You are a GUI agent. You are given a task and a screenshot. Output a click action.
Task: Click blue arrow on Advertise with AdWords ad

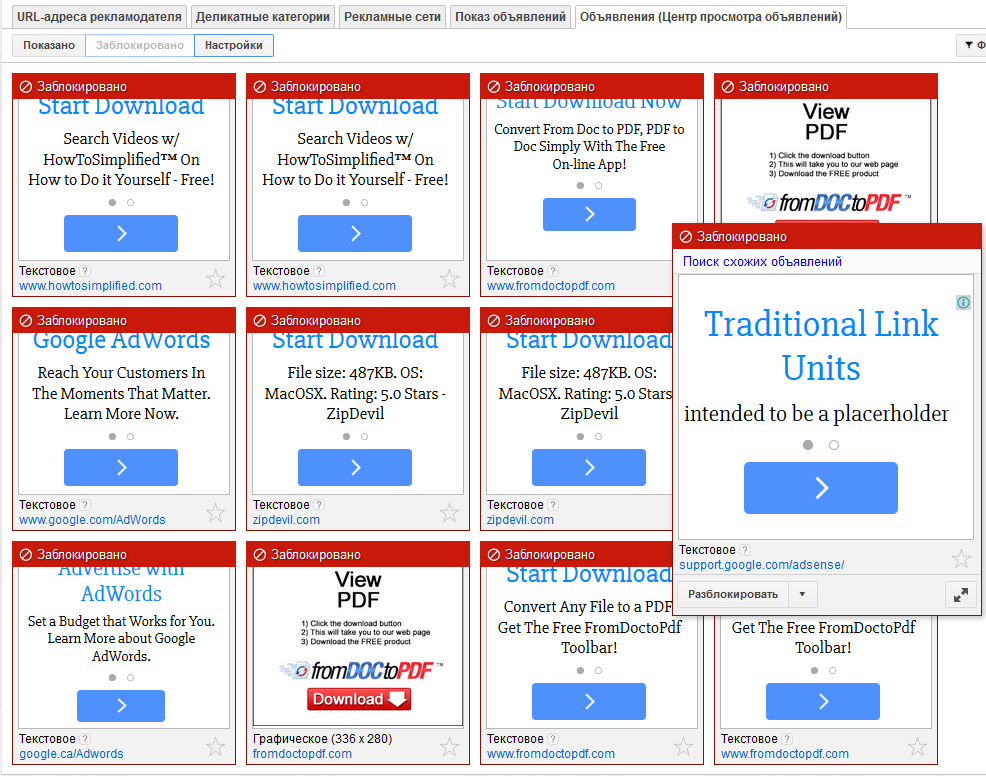121,706
